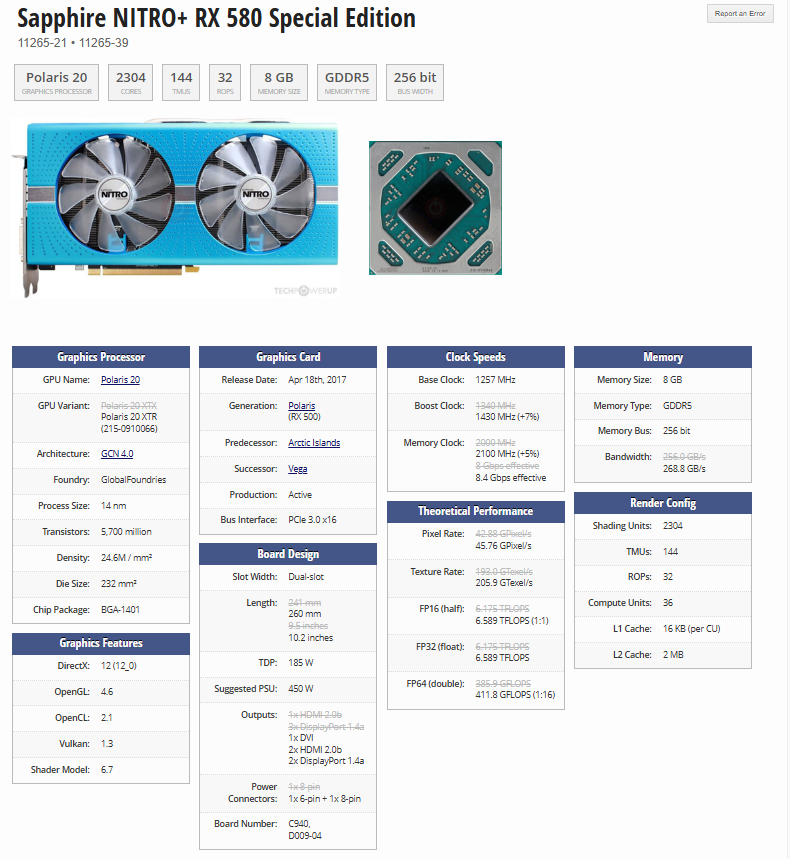Viewport: 790px width, 859px height.
Task: Click the Memory section header
Action: (663, 357)
